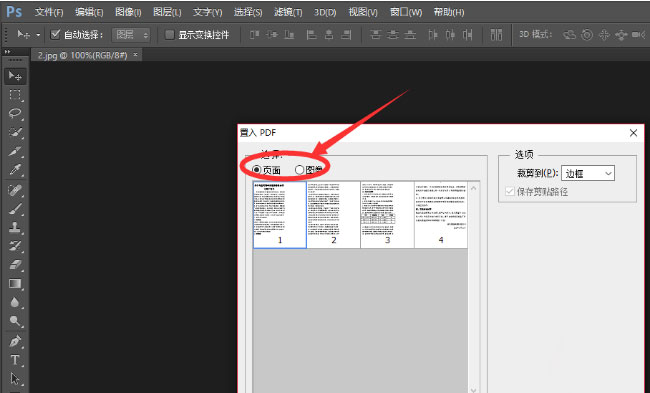Click 3D rotate mode icon
The height and width of the screenshot is (393, 650).
click(x=570, y=35)
